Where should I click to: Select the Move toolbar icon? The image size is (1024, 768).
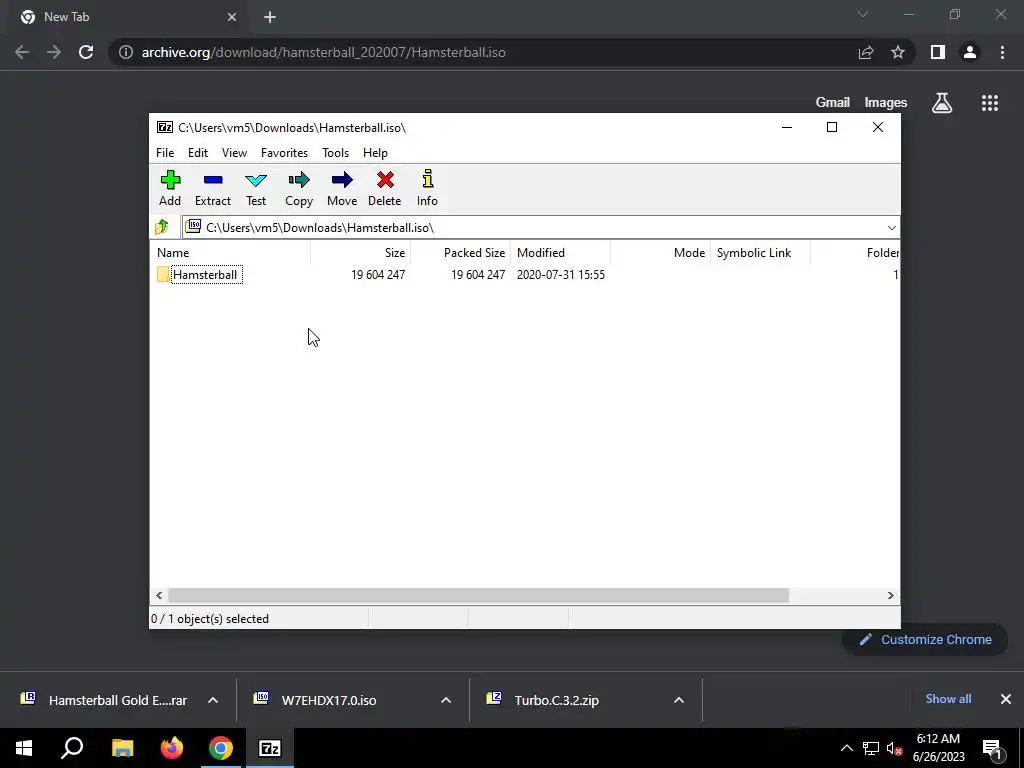pos(342,189)
